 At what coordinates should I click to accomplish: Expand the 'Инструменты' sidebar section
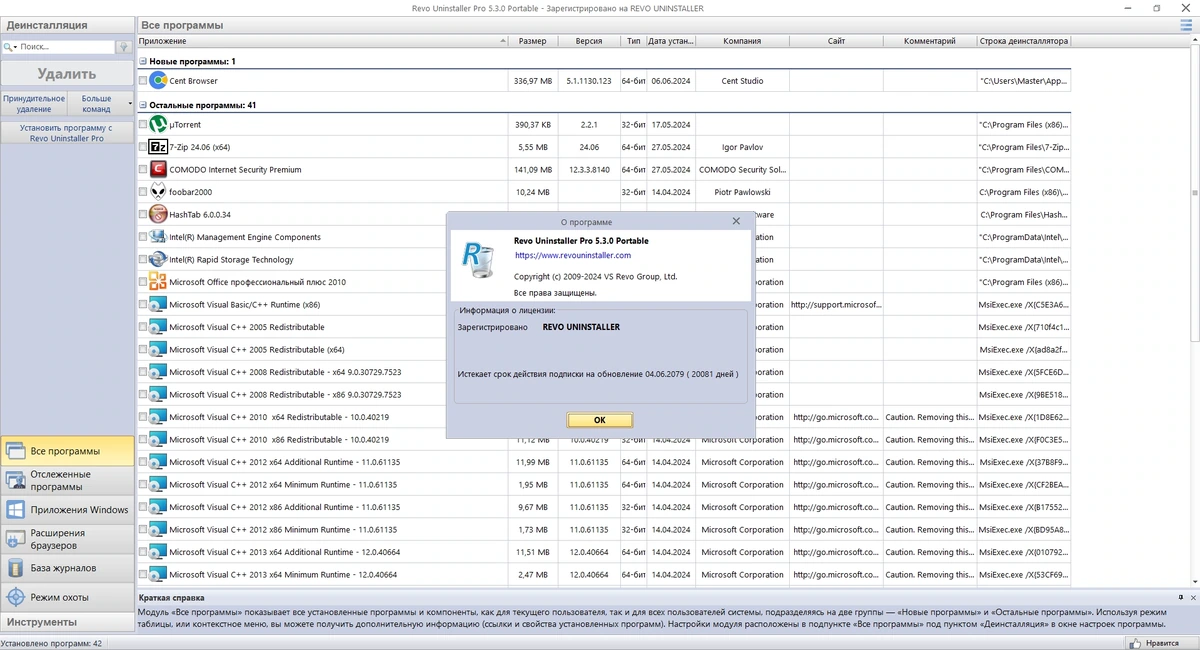point(67,622)
